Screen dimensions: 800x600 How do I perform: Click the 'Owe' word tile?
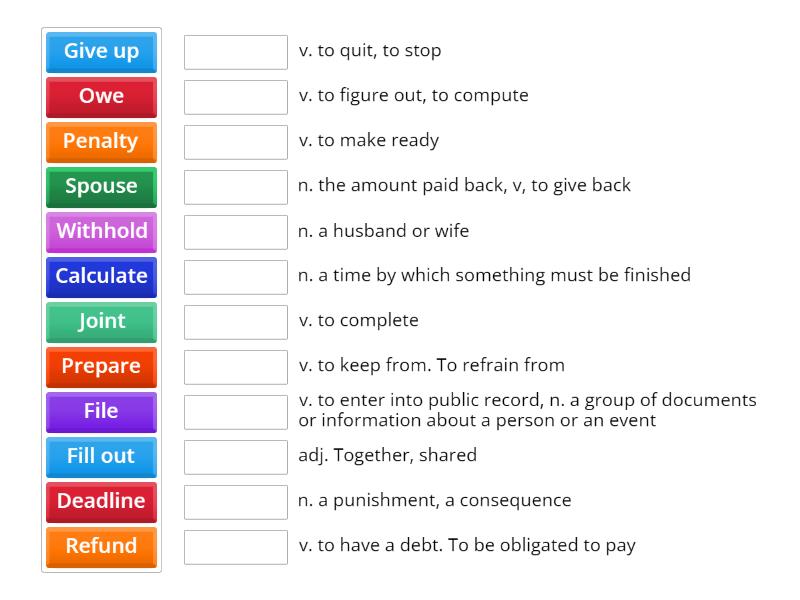pyautogui.click(x=100, y=97)
